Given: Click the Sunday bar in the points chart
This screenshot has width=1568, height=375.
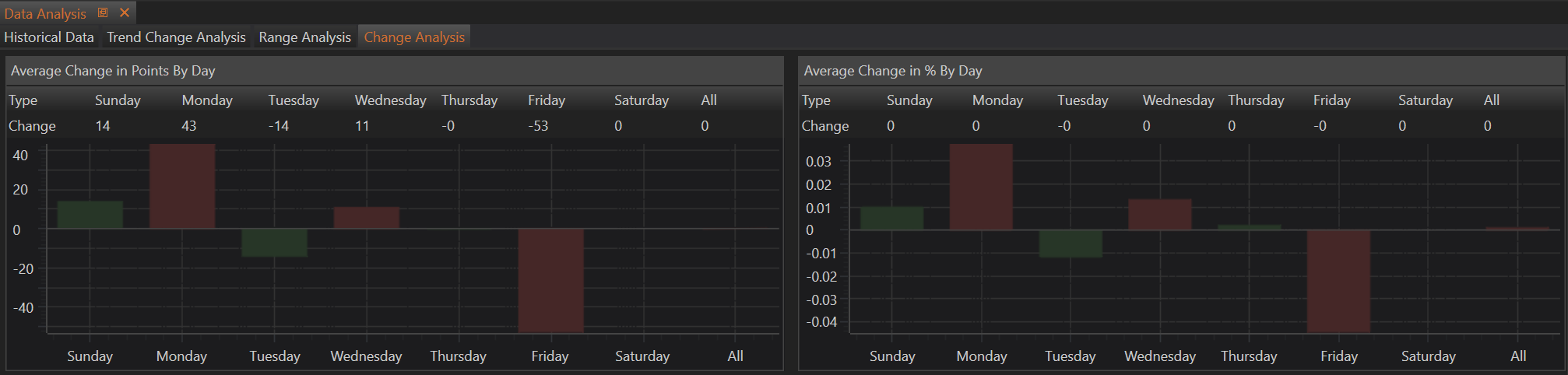Looking at the screenshot, I should 90,215.
